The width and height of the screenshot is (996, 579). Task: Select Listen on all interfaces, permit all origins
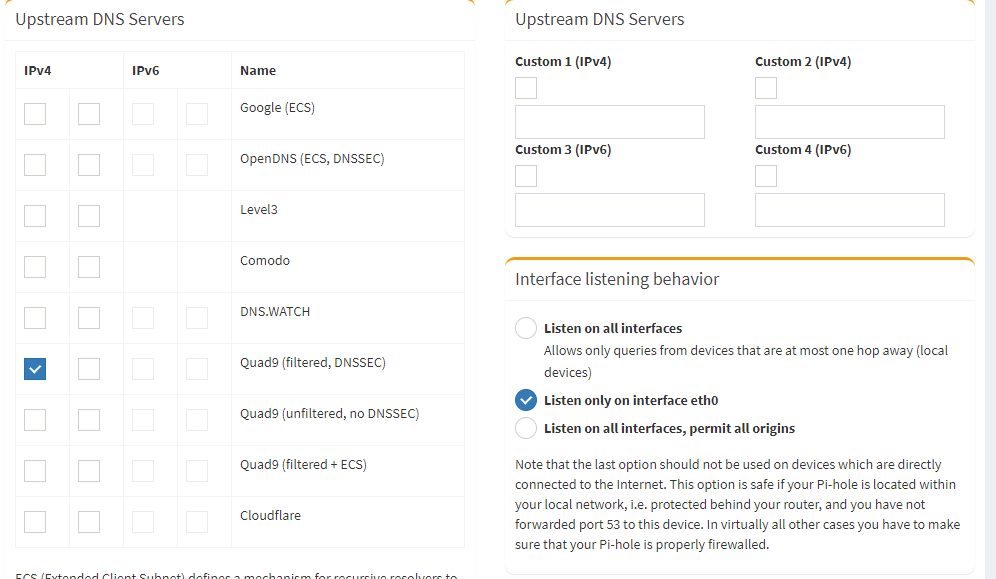point(526,428)
